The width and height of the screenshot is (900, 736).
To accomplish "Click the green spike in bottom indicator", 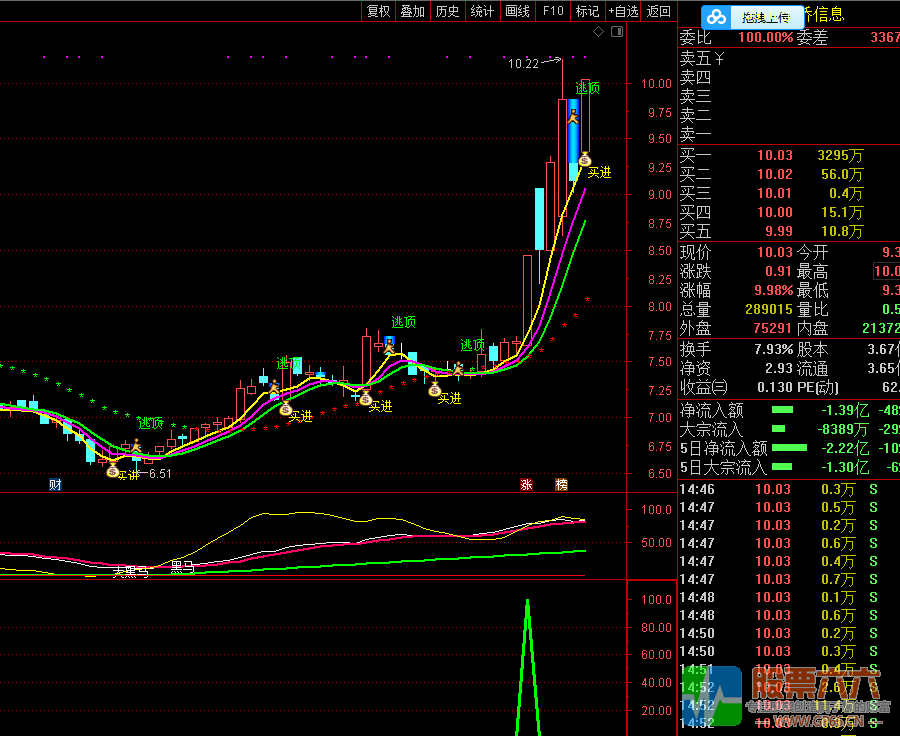I will click(528, 666).
